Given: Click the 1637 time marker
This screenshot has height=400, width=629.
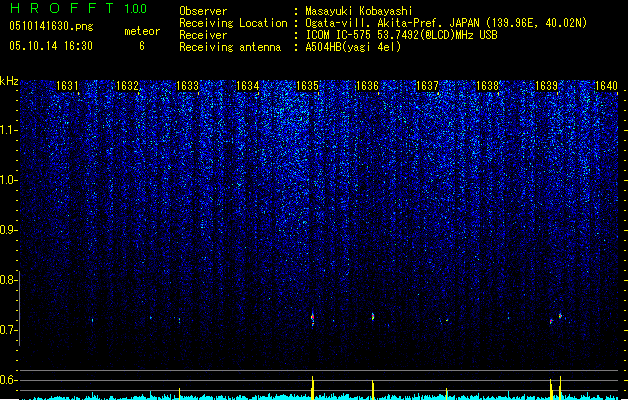Looking at the screenshot, I should pyautogui.click(x=427, y=86).
